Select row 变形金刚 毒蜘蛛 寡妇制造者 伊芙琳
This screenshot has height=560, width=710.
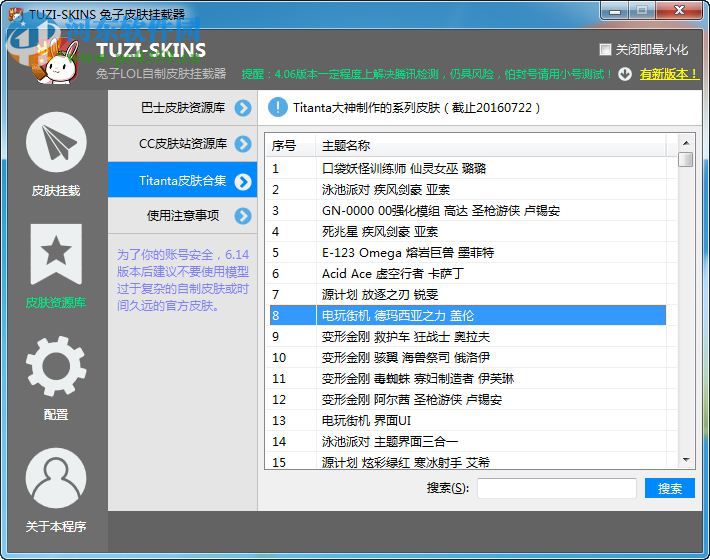tap(466, 378)
